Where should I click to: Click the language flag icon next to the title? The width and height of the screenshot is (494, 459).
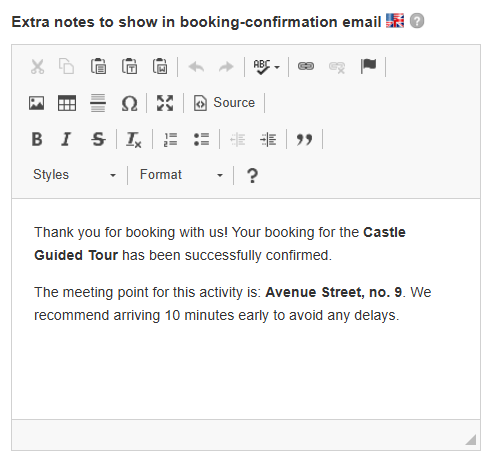pos(395,21)
